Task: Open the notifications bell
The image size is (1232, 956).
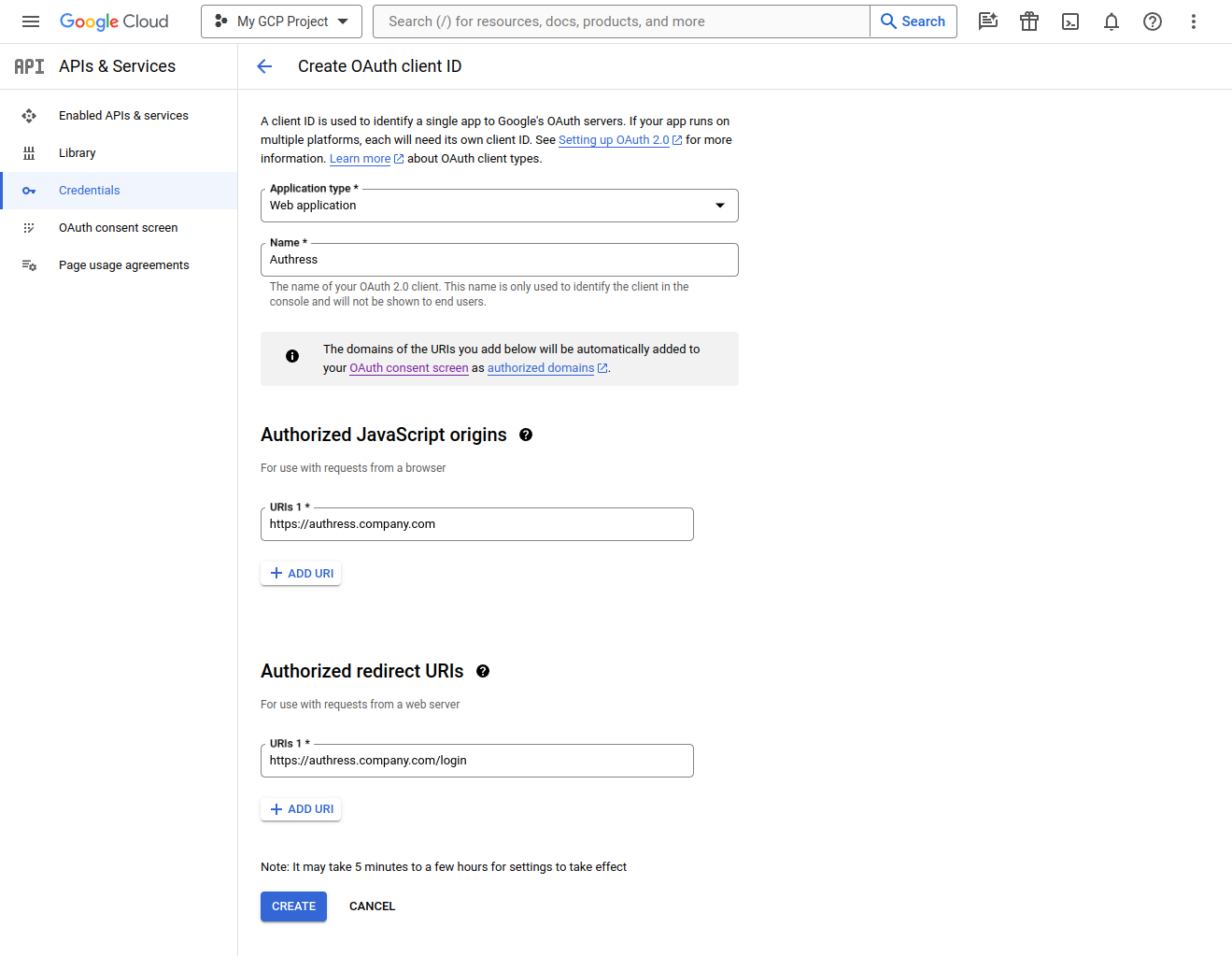Action: [x=1112, y=21]
